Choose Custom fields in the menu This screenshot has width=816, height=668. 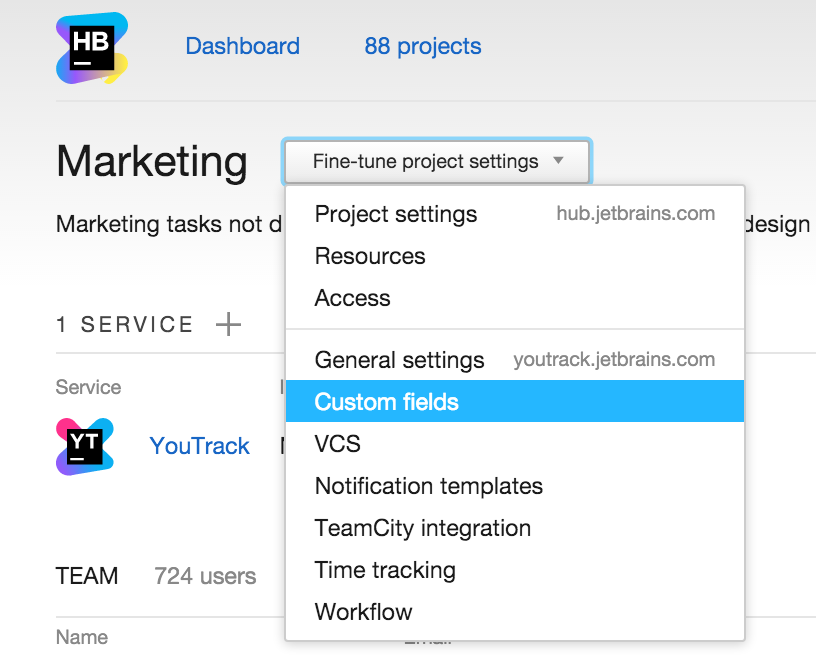tap(515, 401)
